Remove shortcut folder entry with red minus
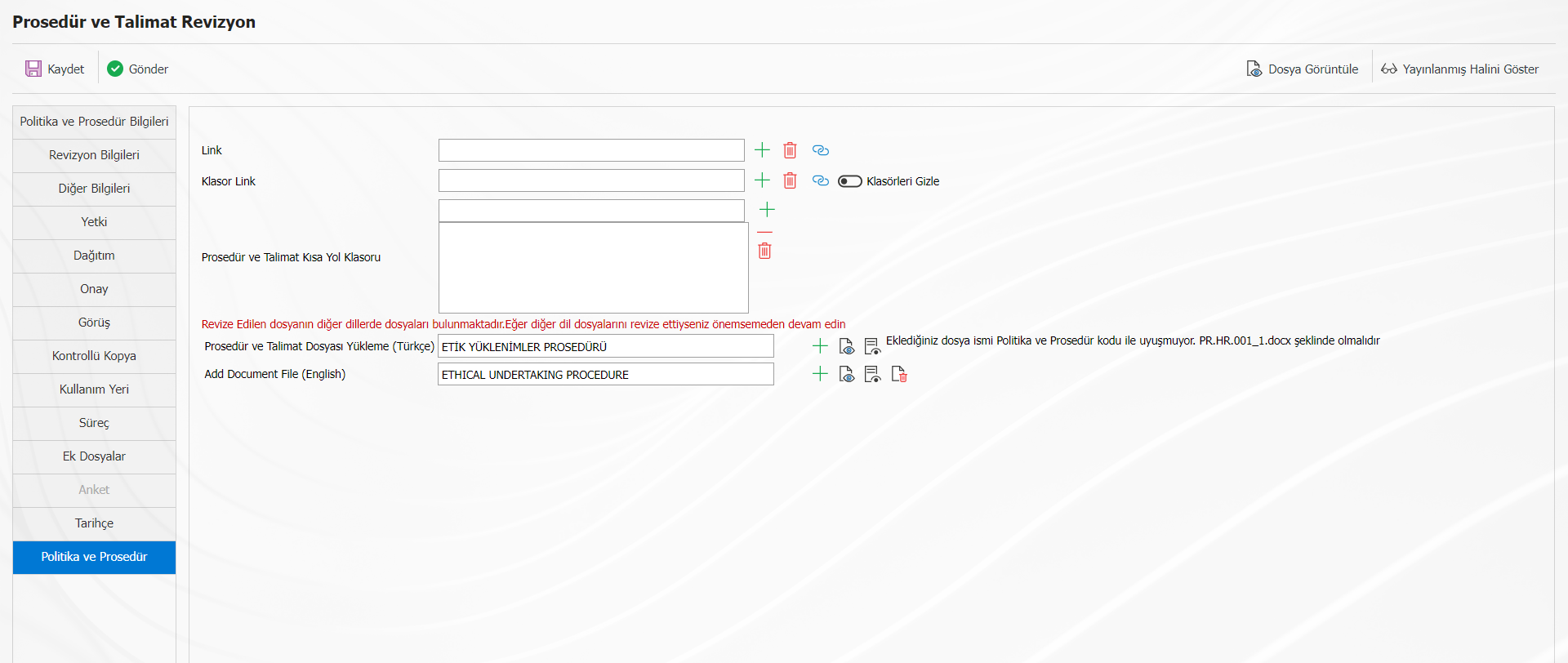 [x=764, y=232]
